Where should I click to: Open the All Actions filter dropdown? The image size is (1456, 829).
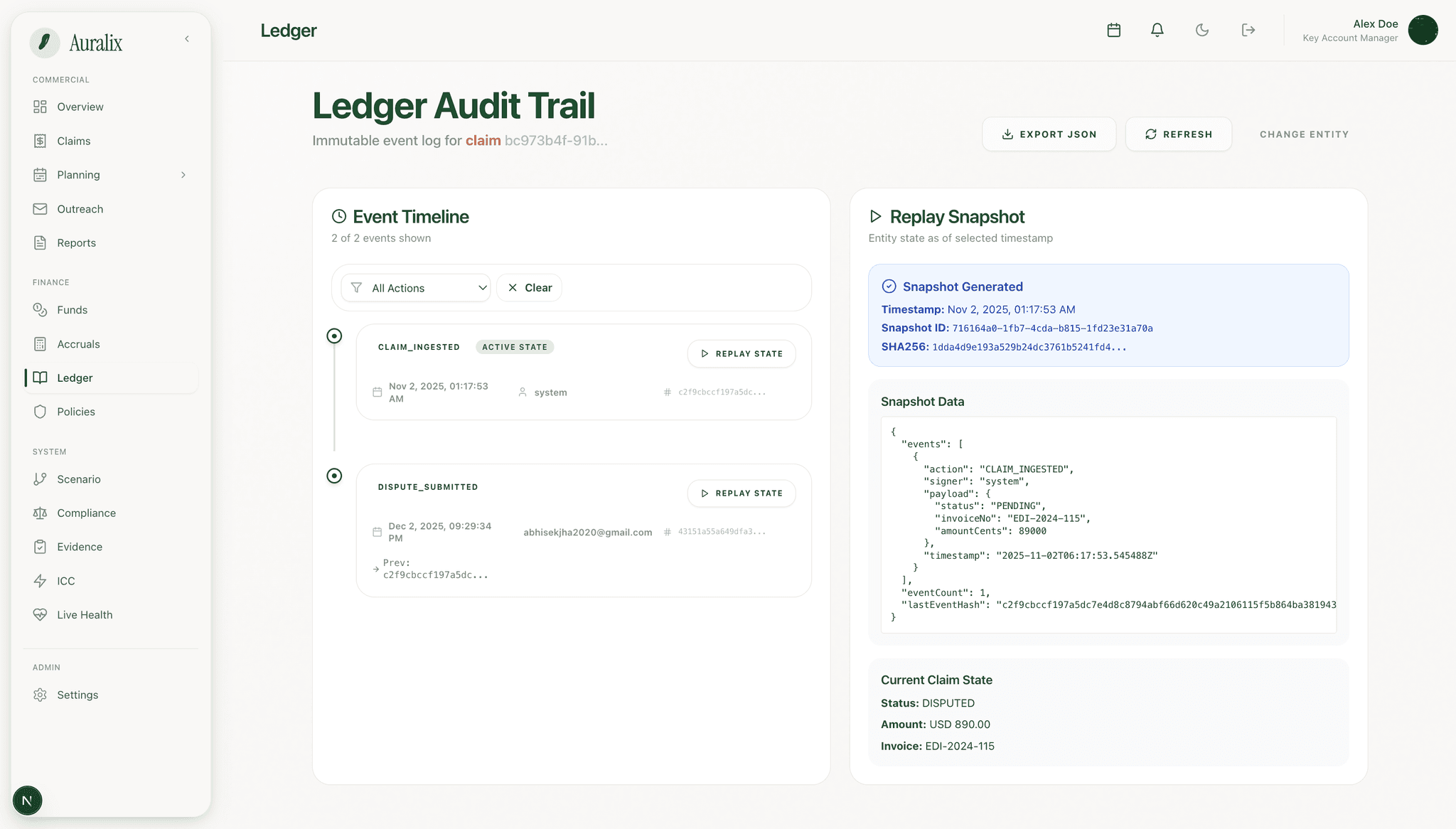click(414, 287)
